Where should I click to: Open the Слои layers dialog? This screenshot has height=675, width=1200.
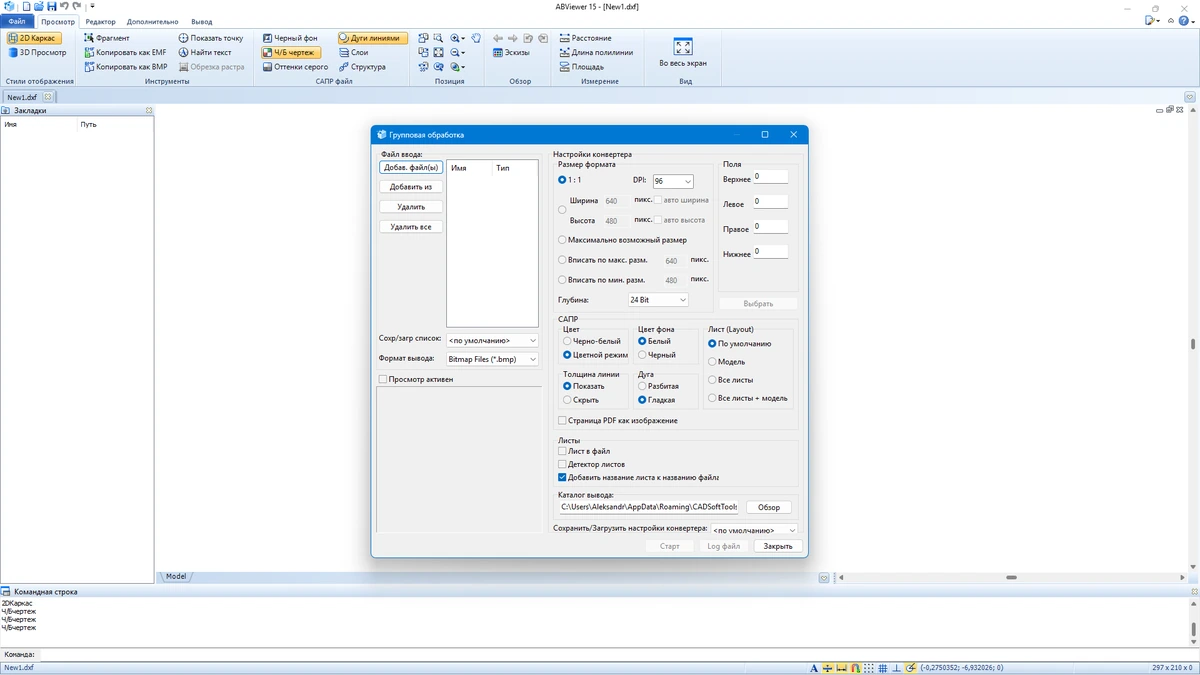coord(354,53)
